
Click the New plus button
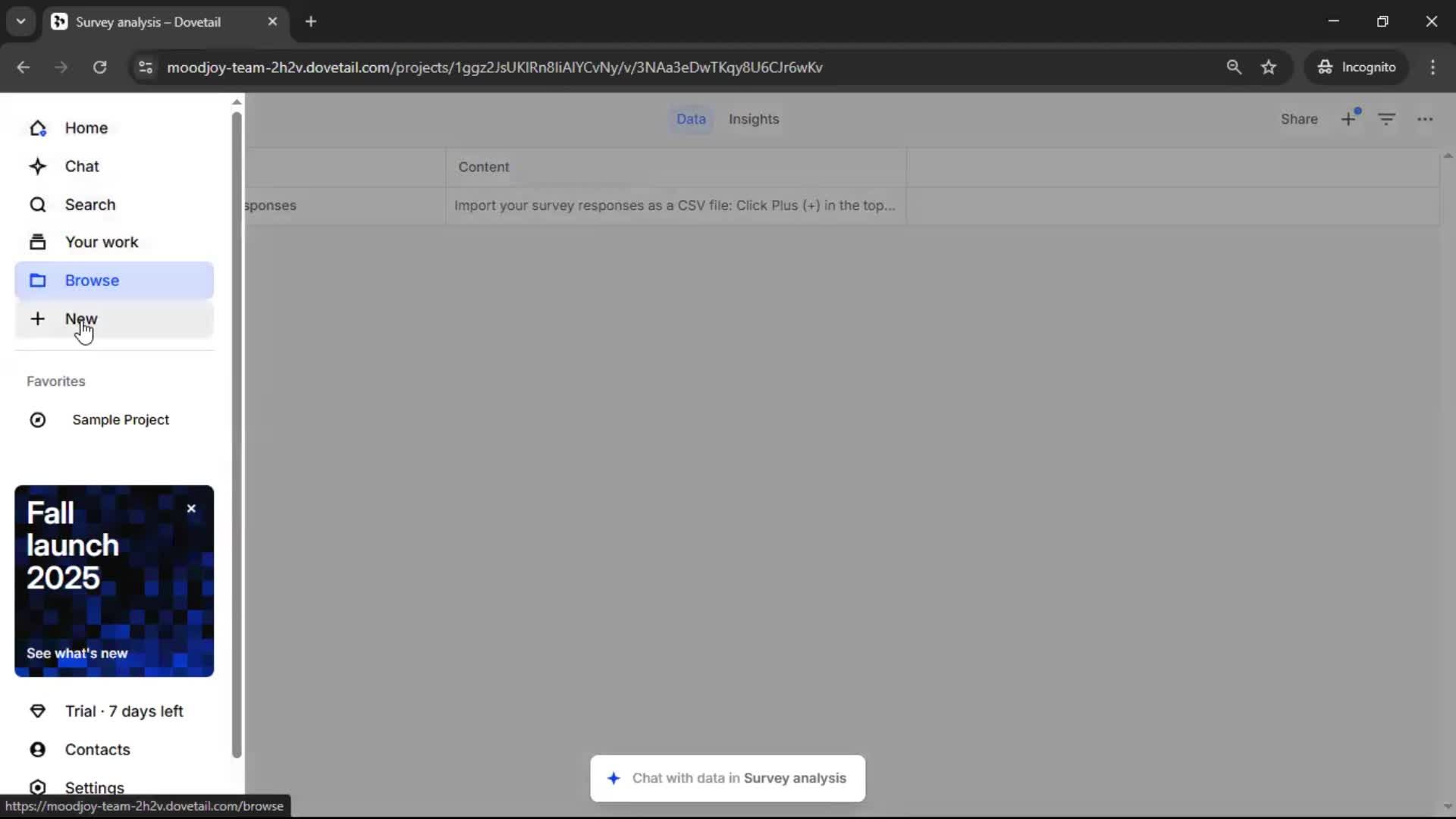(x=81, y=318)
